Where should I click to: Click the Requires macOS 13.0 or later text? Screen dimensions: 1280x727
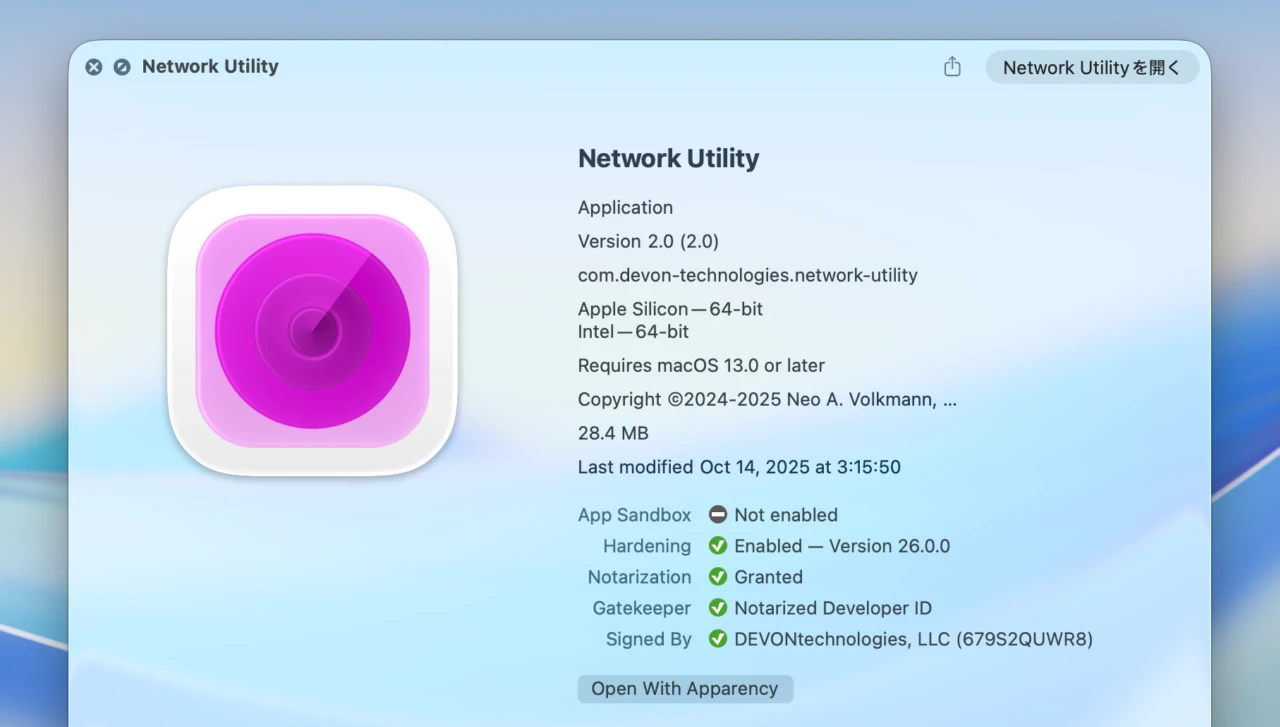coord(701,365)
